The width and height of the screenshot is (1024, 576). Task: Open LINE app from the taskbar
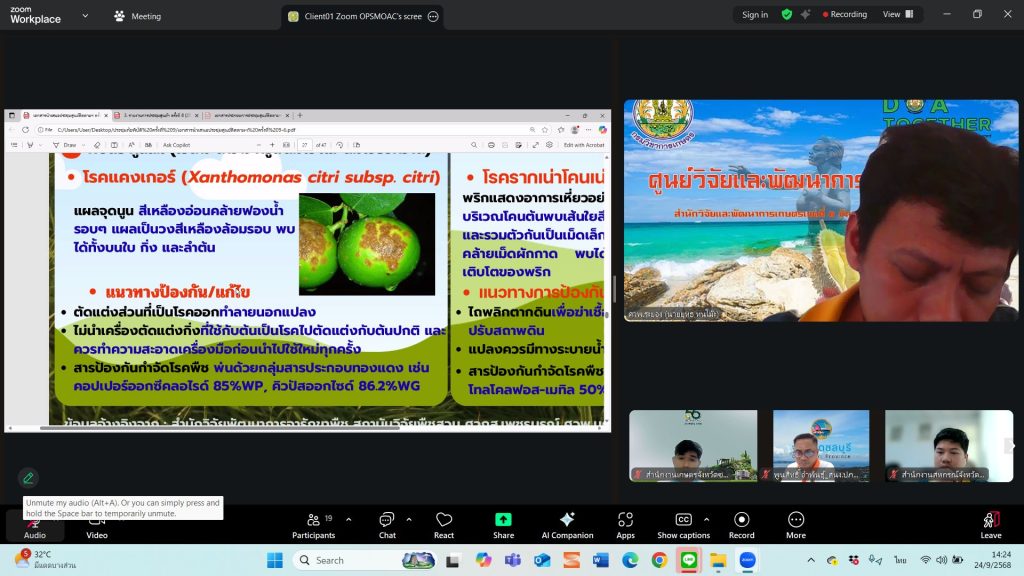pyautogui.click(x=688, y=560)
